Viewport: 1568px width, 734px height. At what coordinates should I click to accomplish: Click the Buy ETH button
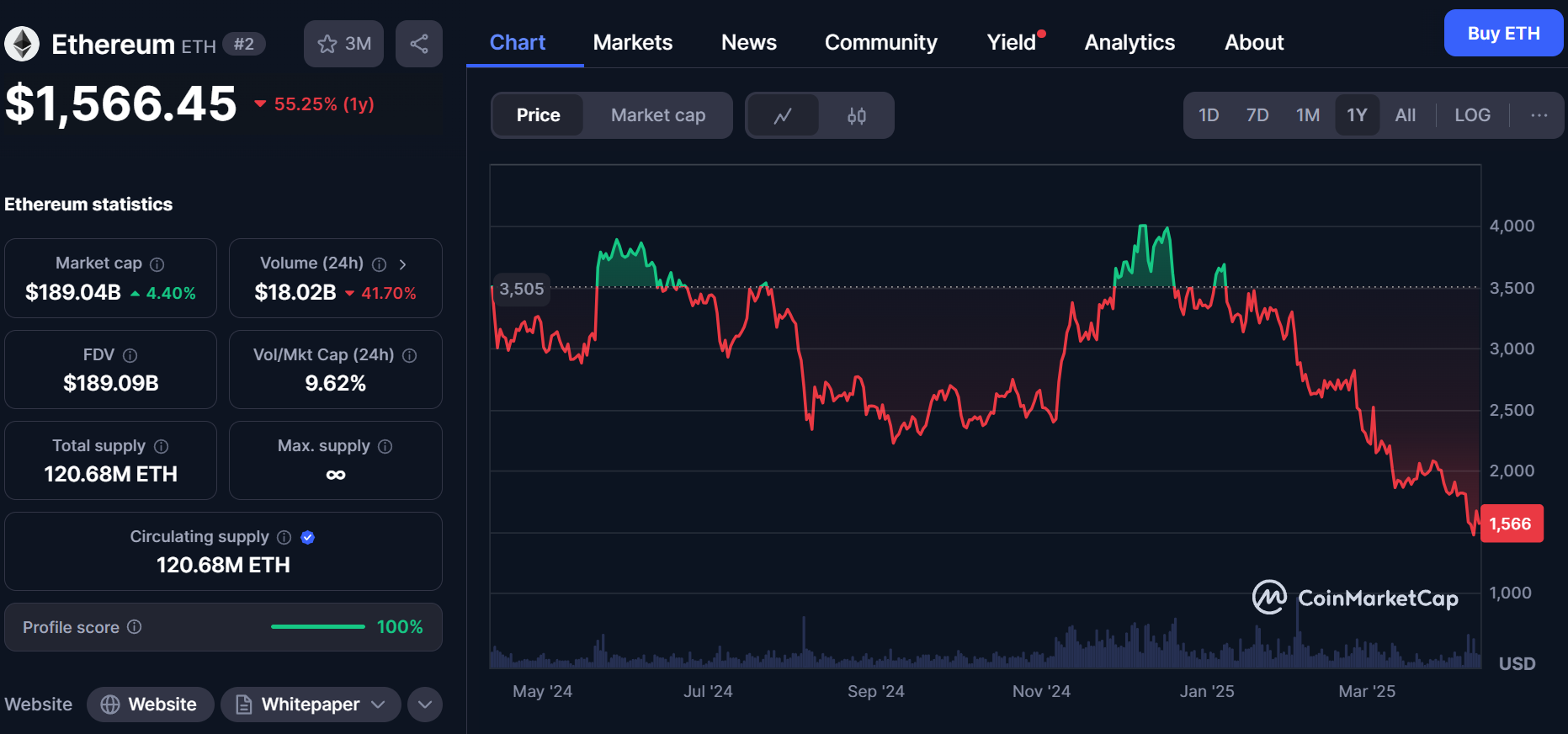point(1503,34)
